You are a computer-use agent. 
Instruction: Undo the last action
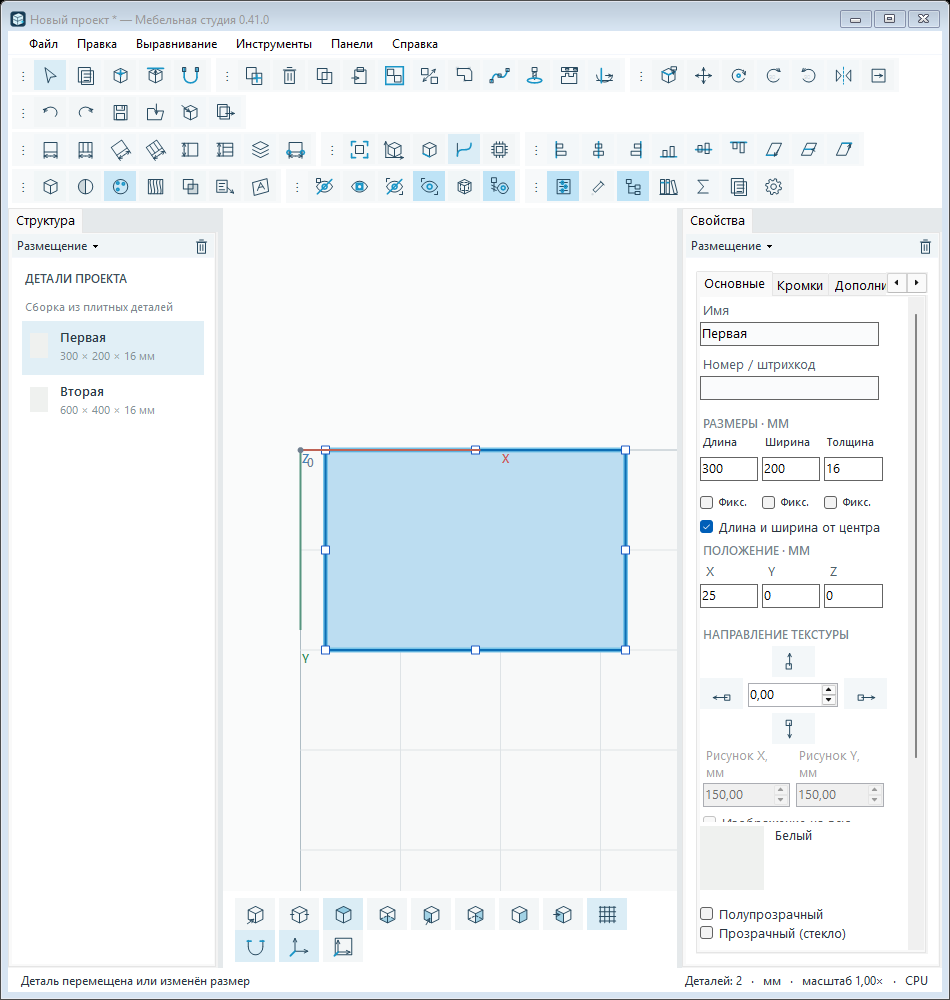(50, 112)
